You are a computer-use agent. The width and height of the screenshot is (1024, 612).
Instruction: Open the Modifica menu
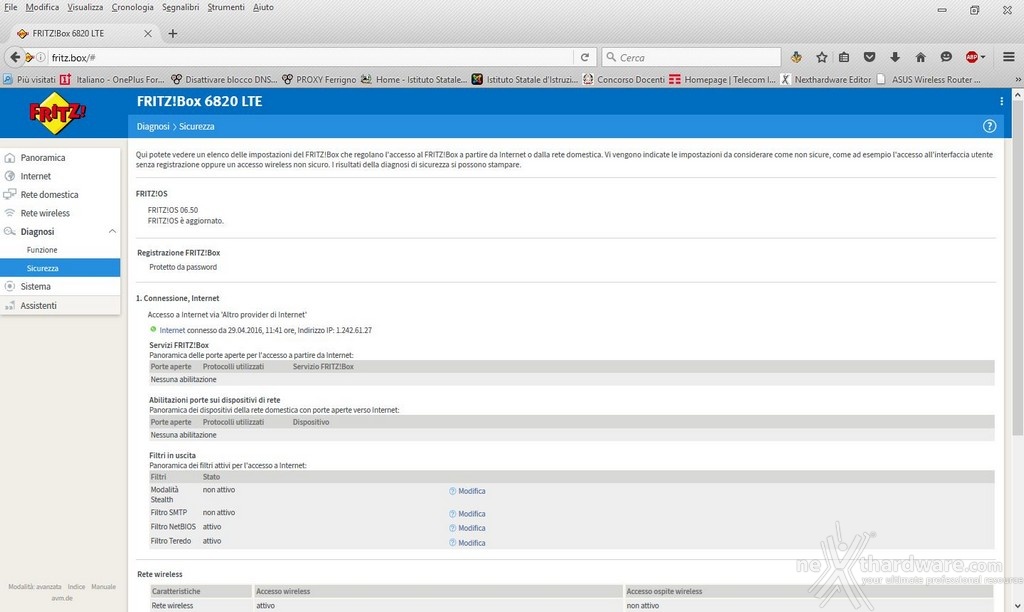pyautogui.click(x=42, y=7)
